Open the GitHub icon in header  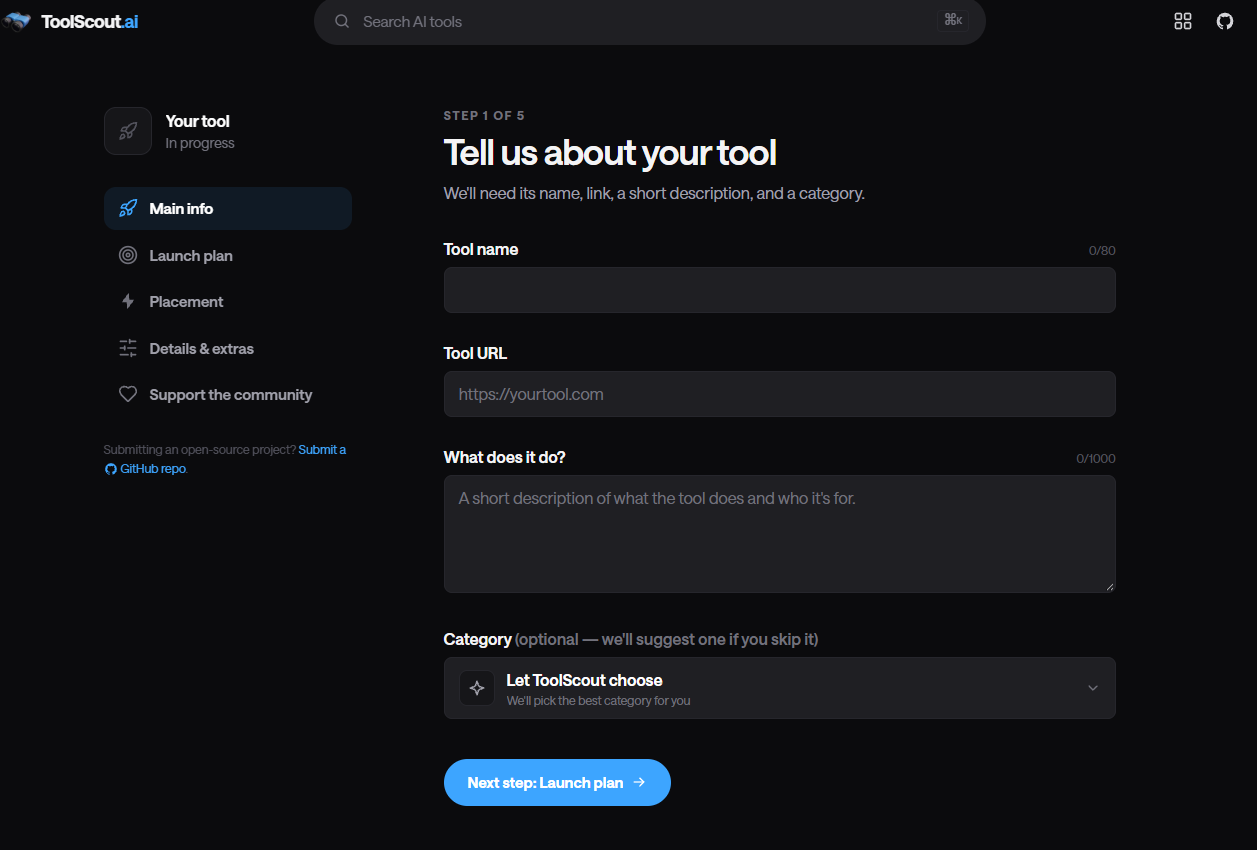1225,22
